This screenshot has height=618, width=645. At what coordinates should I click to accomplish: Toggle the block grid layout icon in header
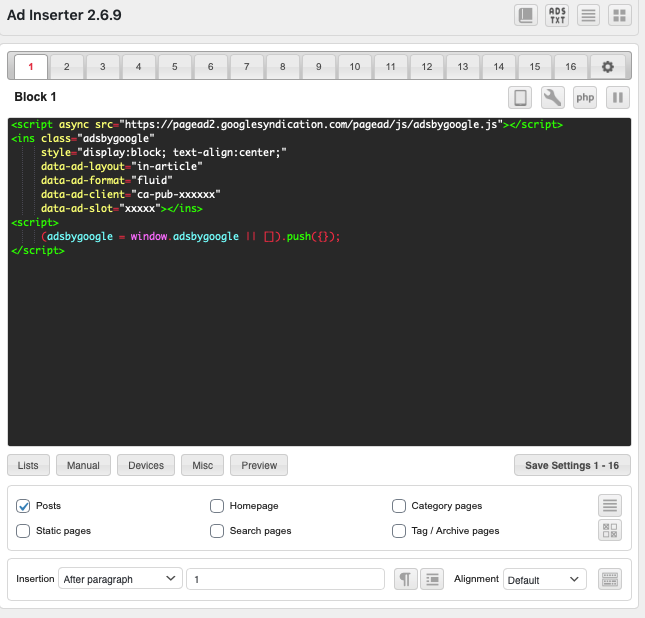(x=619, y=15)
